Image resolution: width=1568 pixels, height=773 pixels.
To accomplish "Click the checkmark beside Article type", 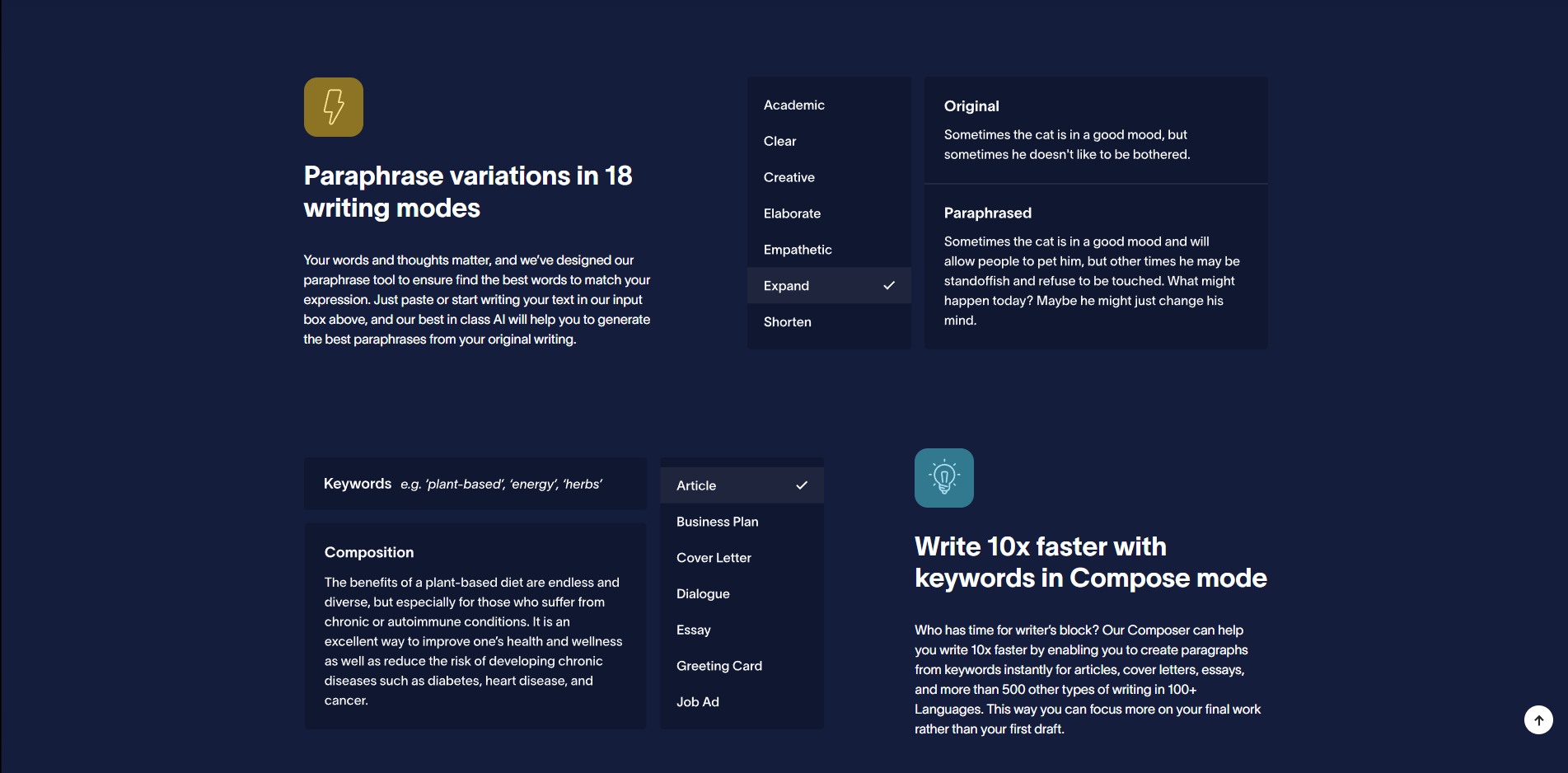I will coord(802,485).
